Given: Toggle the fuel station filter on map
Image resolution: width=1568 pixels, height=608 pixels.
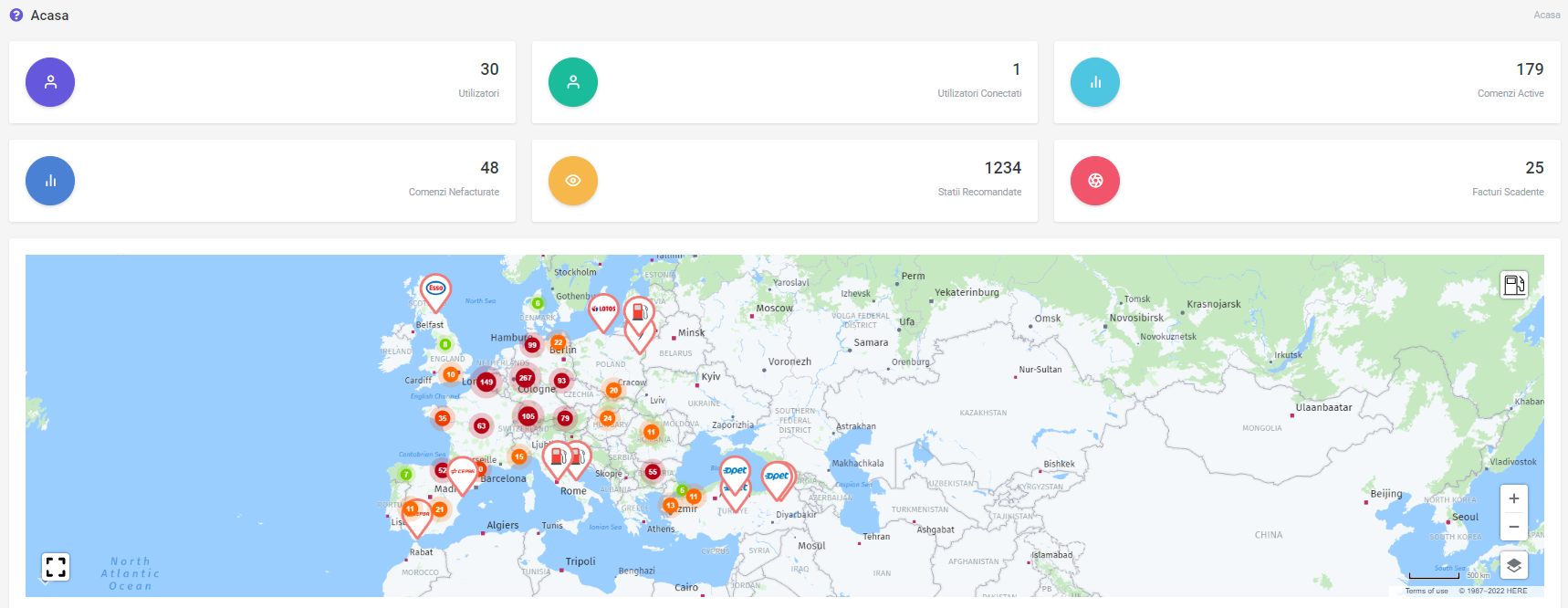Looking at the screenshot, I should point(1514,285).
